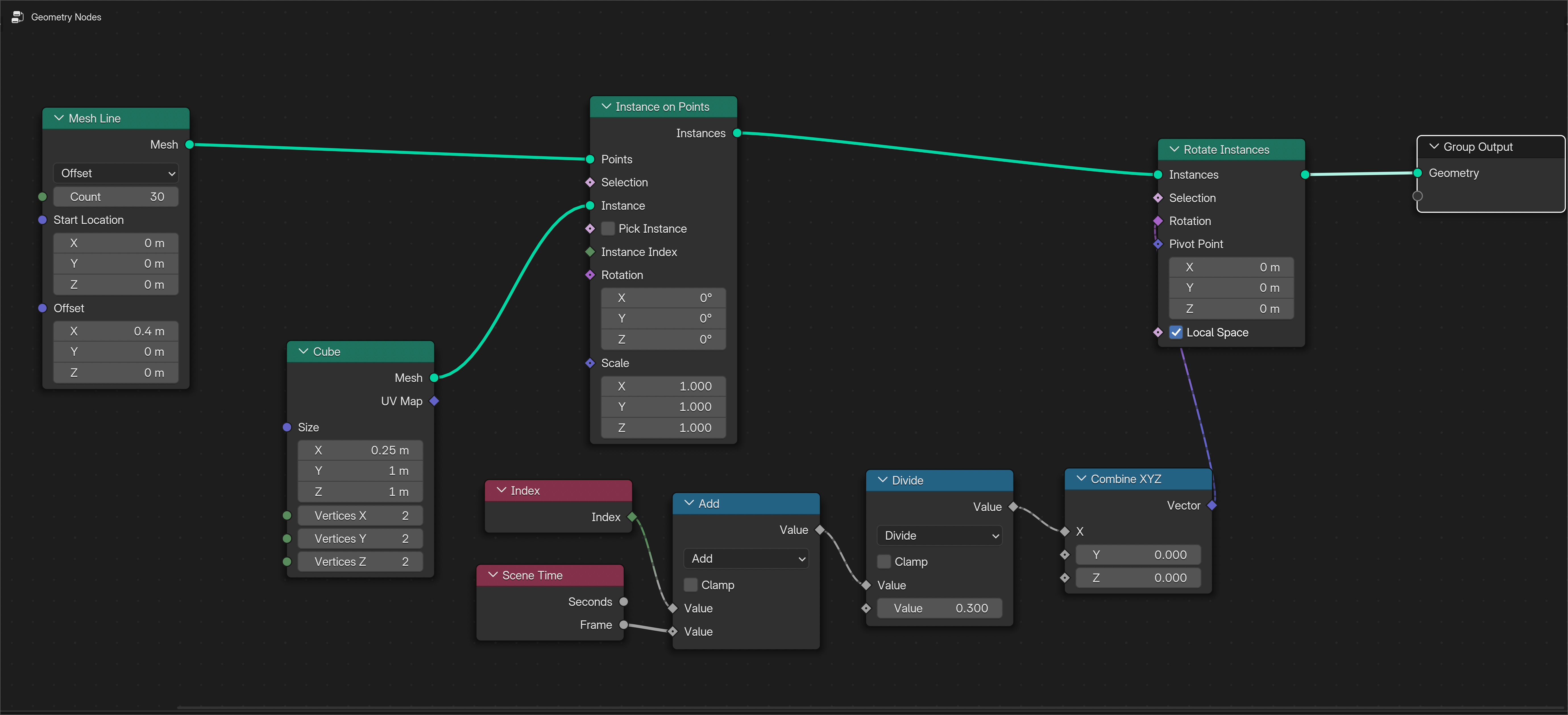Toggle Clamp checkbox in Add node
This screenshot has width=1568, height=715.
coord(691,585)
